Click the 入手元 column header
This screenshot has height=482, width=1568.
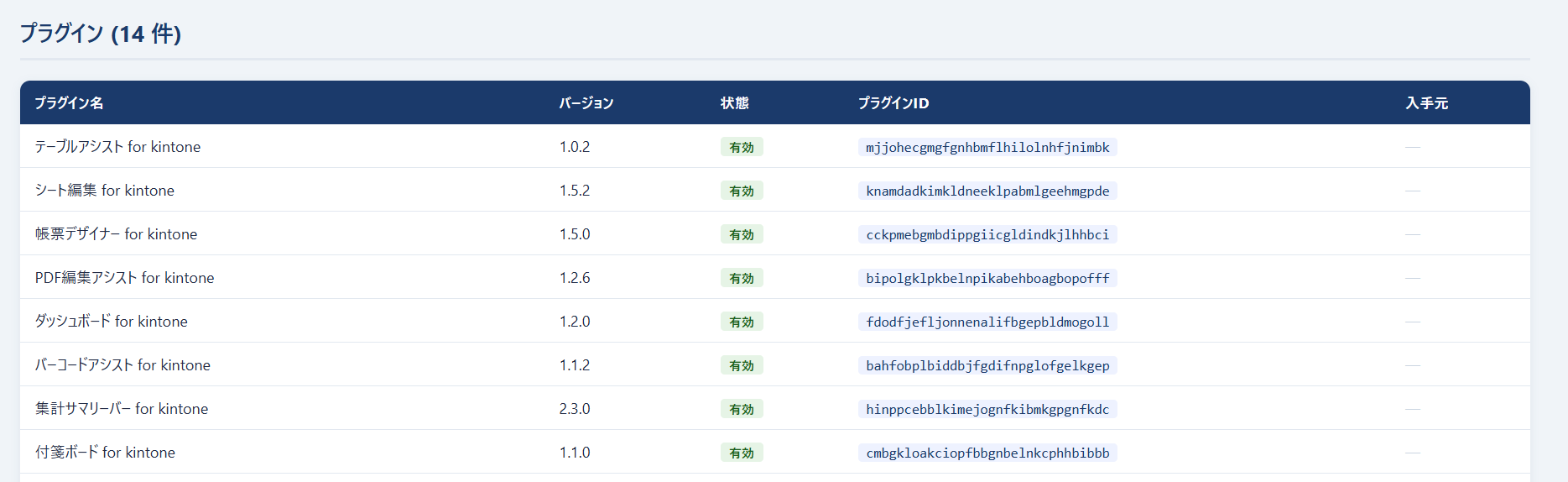1427,102
